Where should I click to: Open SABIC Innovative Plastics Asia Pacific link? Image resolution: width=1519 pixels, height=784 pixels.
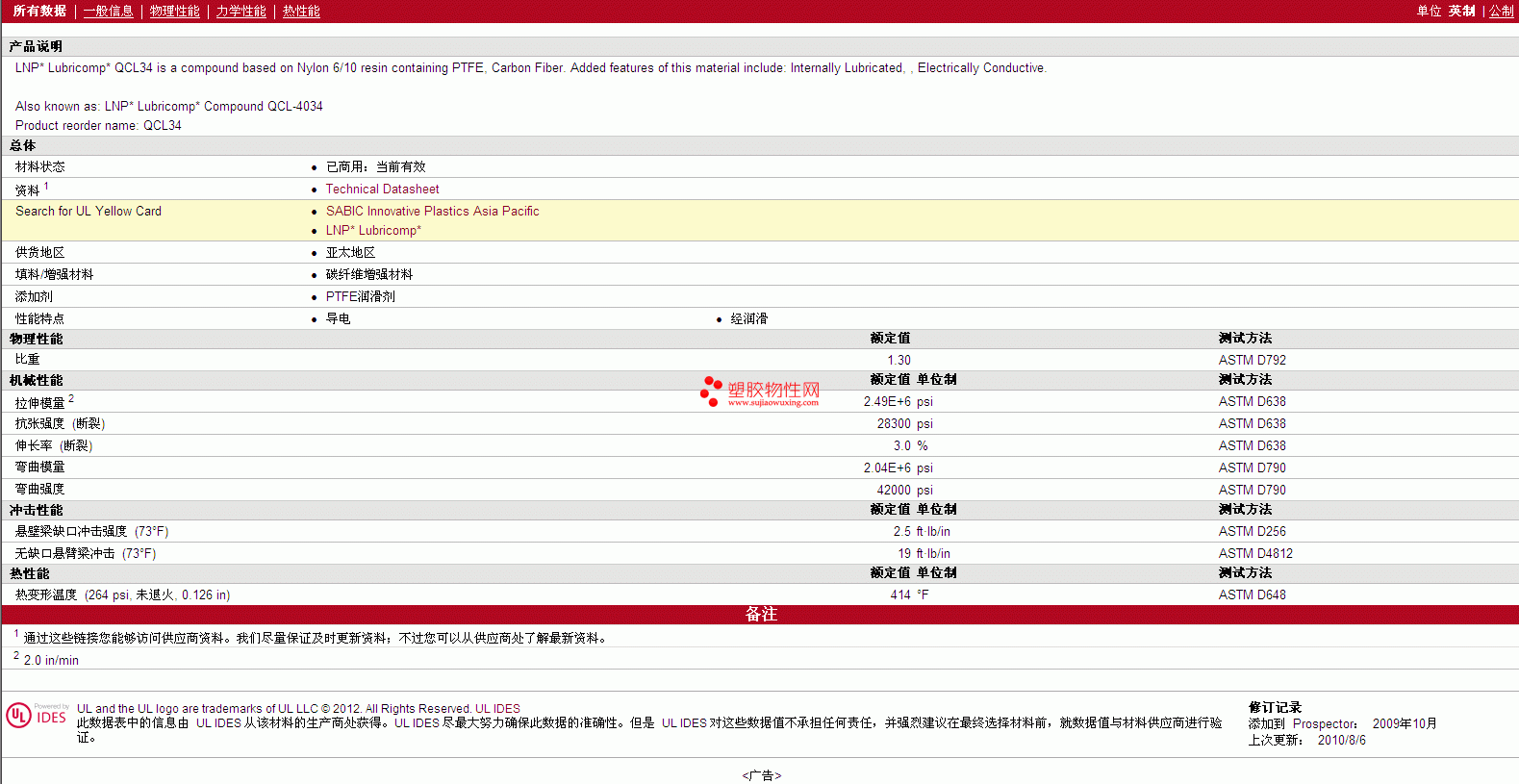pyautogui.click(x=432, y=212)
